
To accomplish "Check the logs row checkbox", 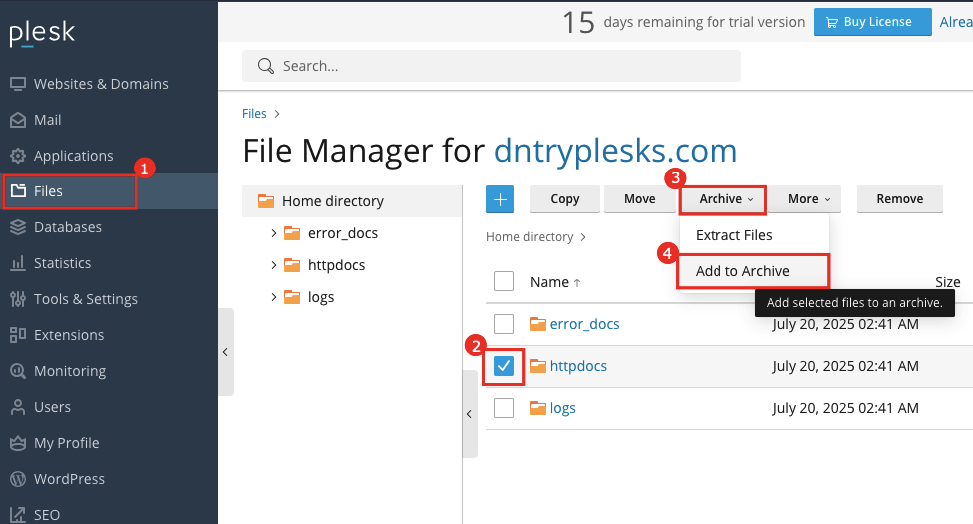I will 504,408.
